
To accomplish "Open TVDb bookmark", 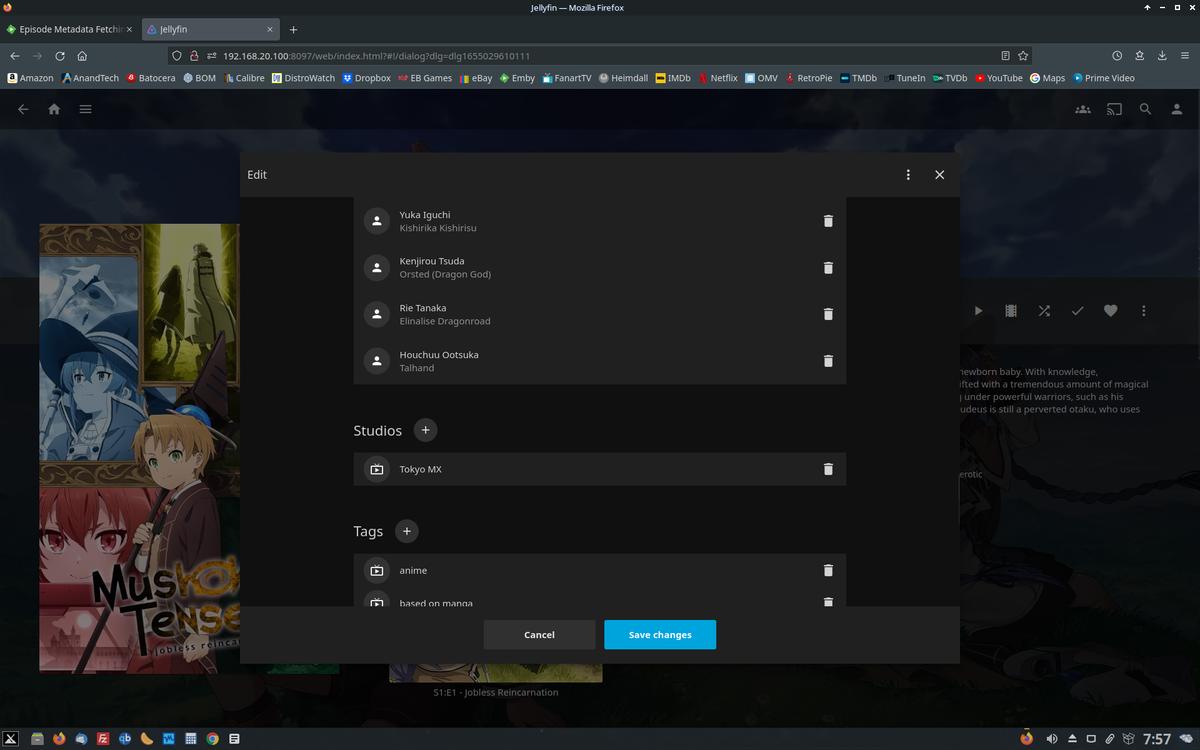I will point(950,78).
